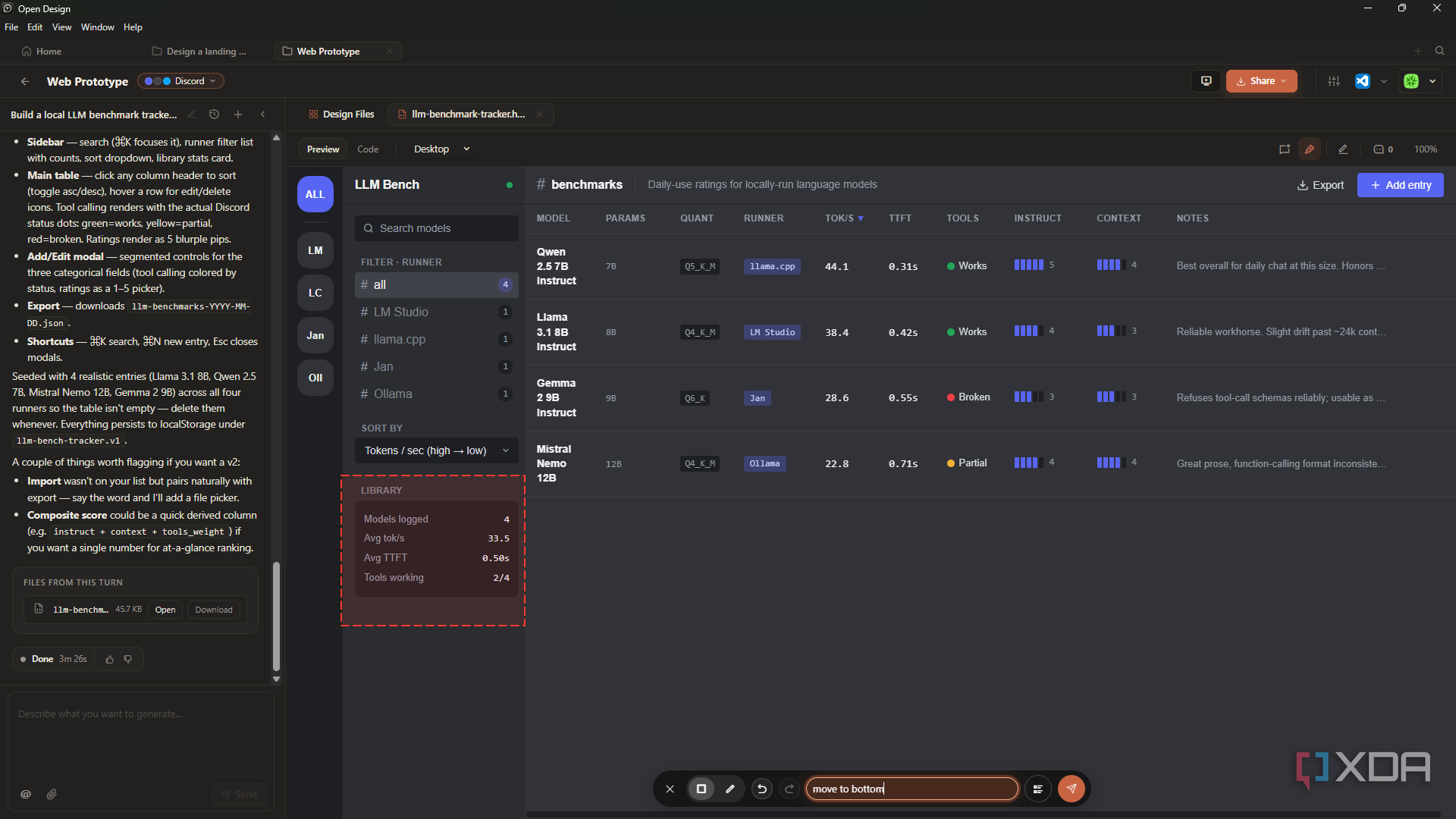Viewport: 1456px width, 819px height.
Task: Rename conversation with the pencil icon
Action: pos(192,115)
